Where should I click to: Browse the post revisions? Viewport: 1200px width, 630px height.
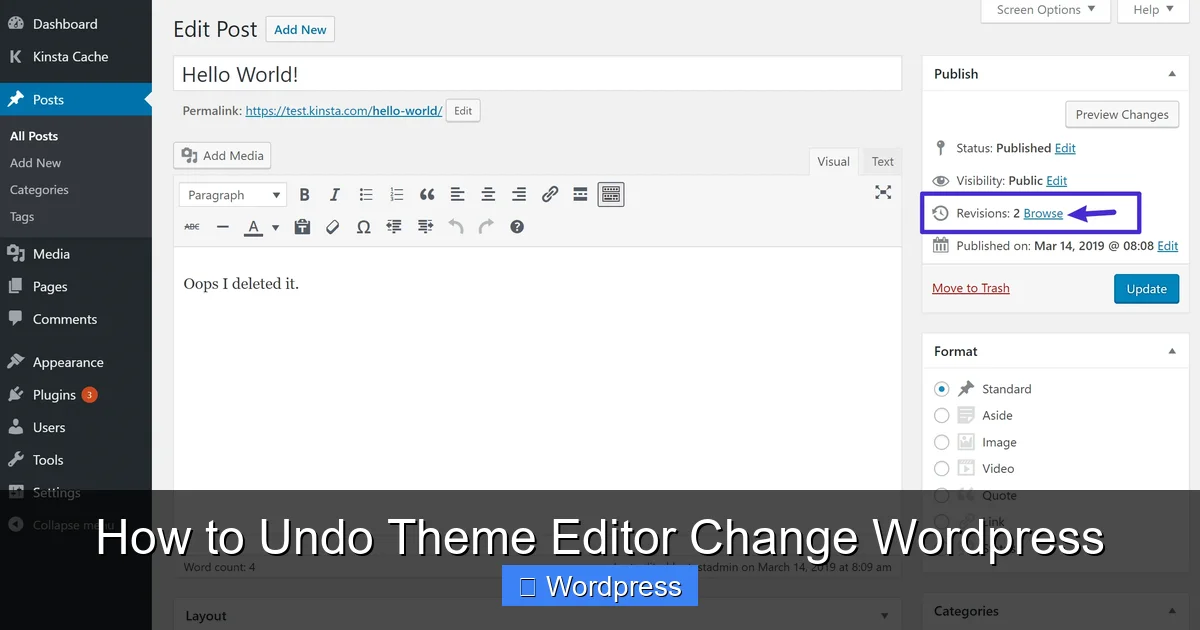(1043, 214)
